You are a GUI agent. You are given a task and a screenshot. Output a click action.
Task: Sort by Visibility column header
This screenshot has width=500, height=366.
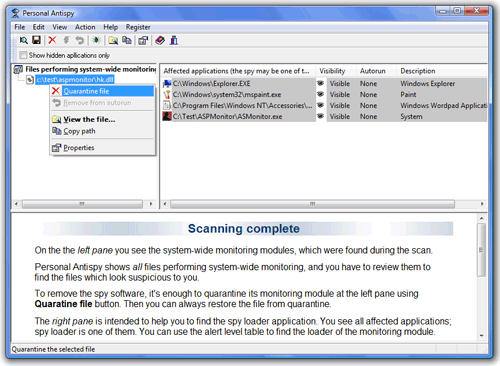click(336, 71)
